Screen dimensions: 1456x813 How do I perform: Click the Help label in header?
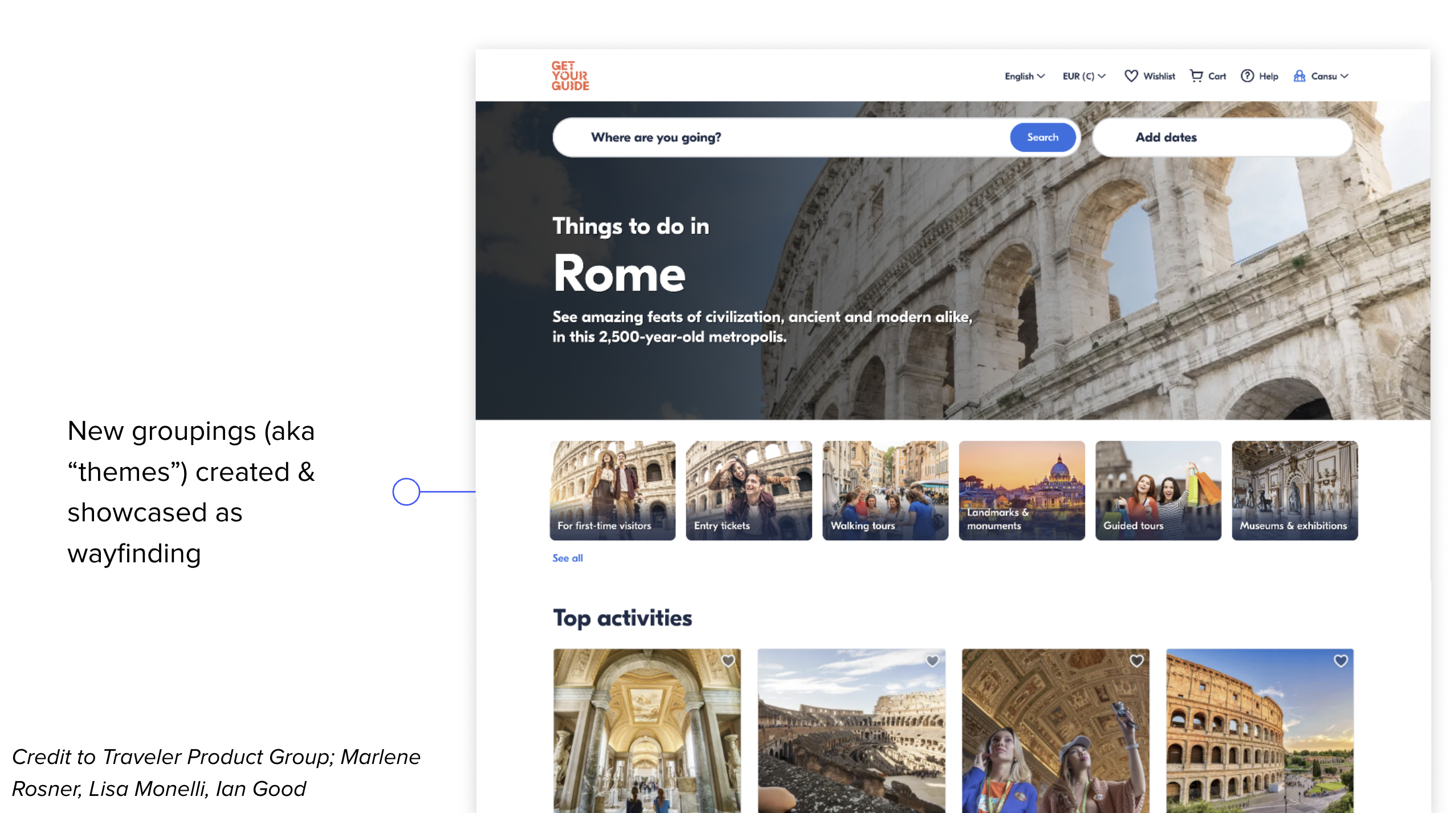coord(1268,76)
